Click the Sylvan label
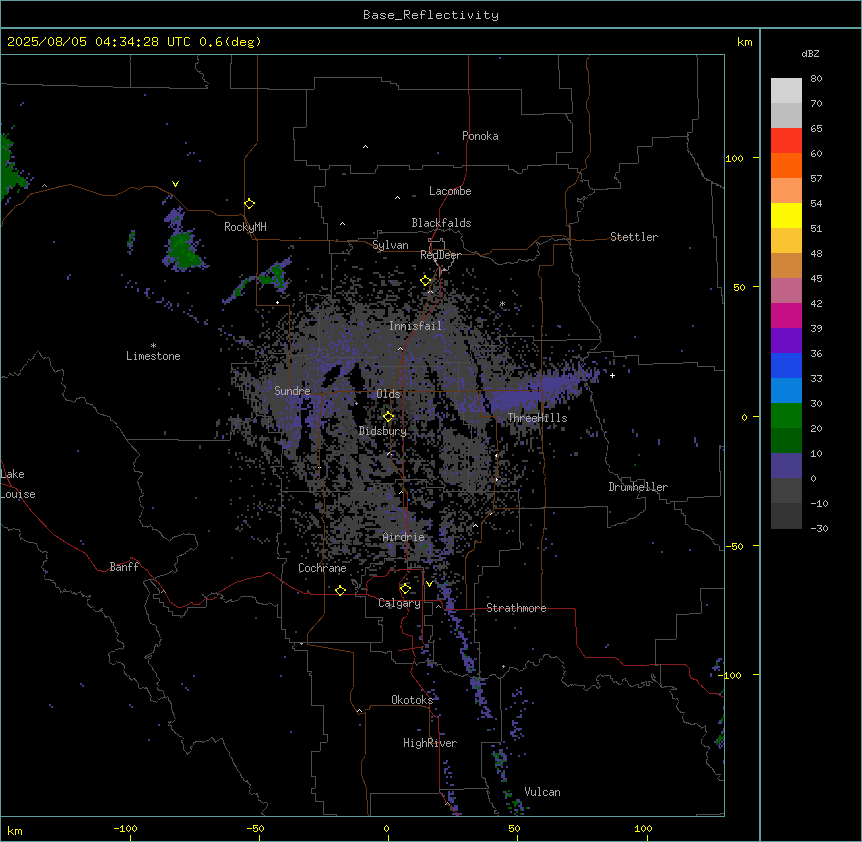This screenshot has height=842, width=862. 390,245
